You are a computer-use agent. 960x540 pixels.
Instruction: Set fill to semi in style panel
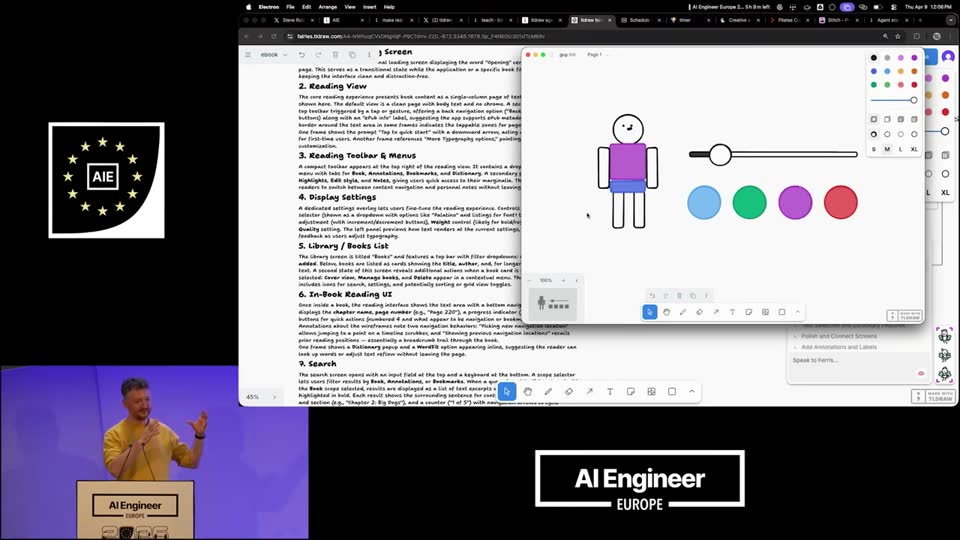[887, 119]
